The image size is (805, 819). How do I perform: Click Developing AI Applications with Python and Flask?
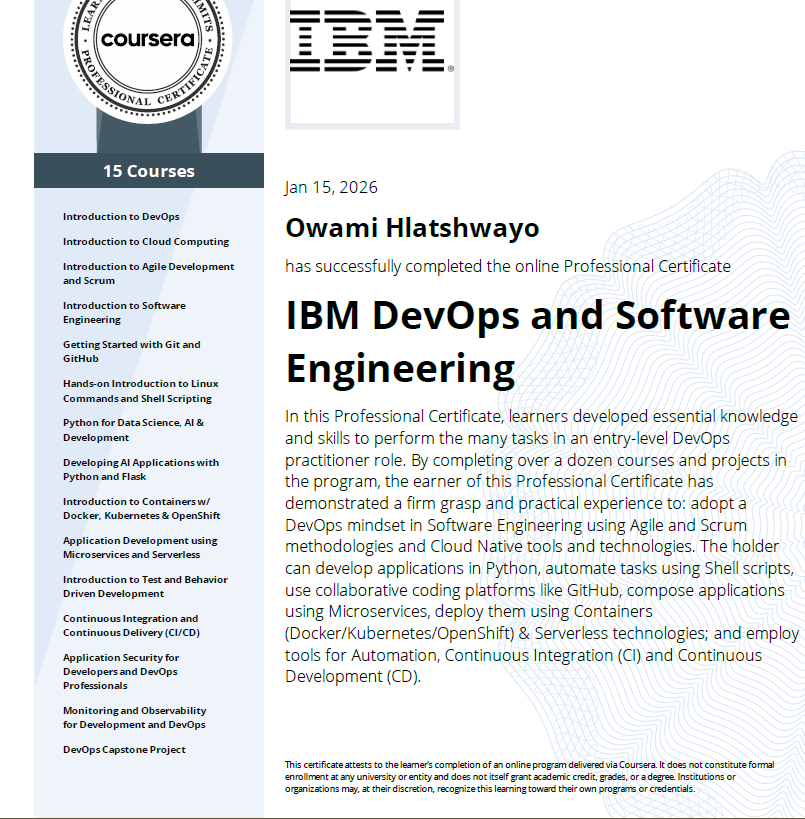(x=140, y=470)
